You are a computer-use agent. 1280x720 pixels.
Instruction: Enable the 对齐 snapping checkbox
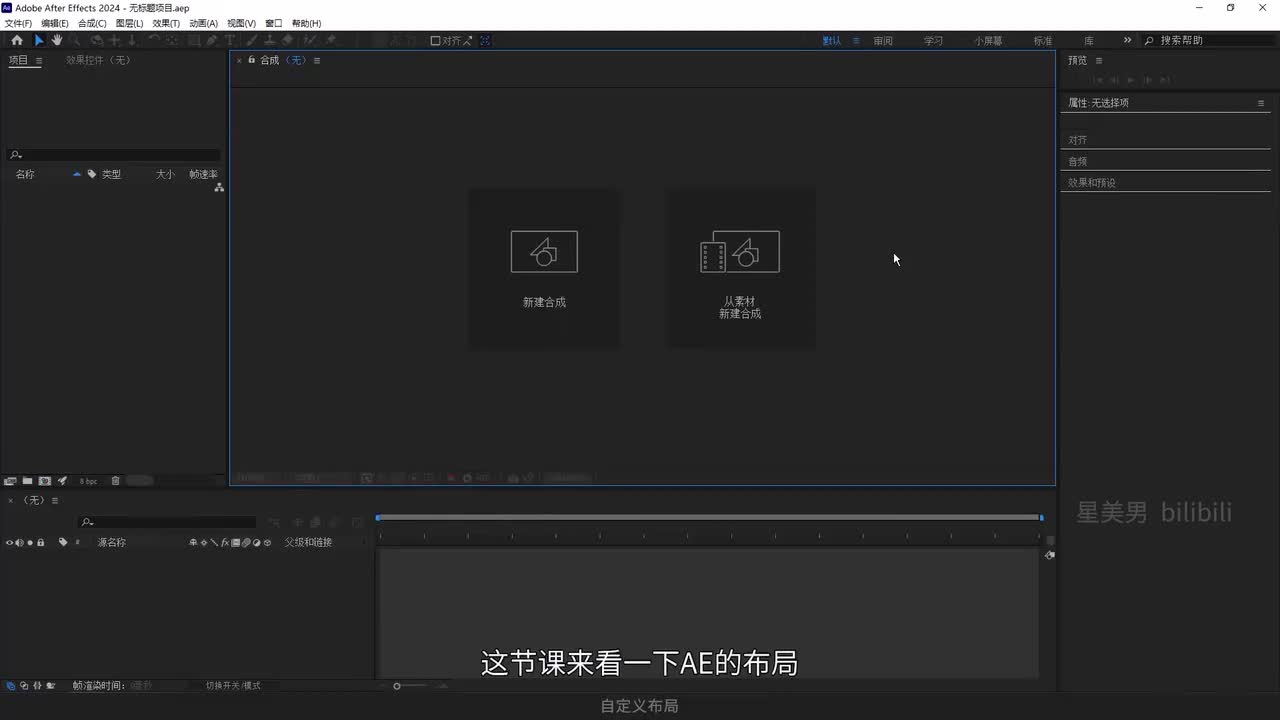click(435, 41)
